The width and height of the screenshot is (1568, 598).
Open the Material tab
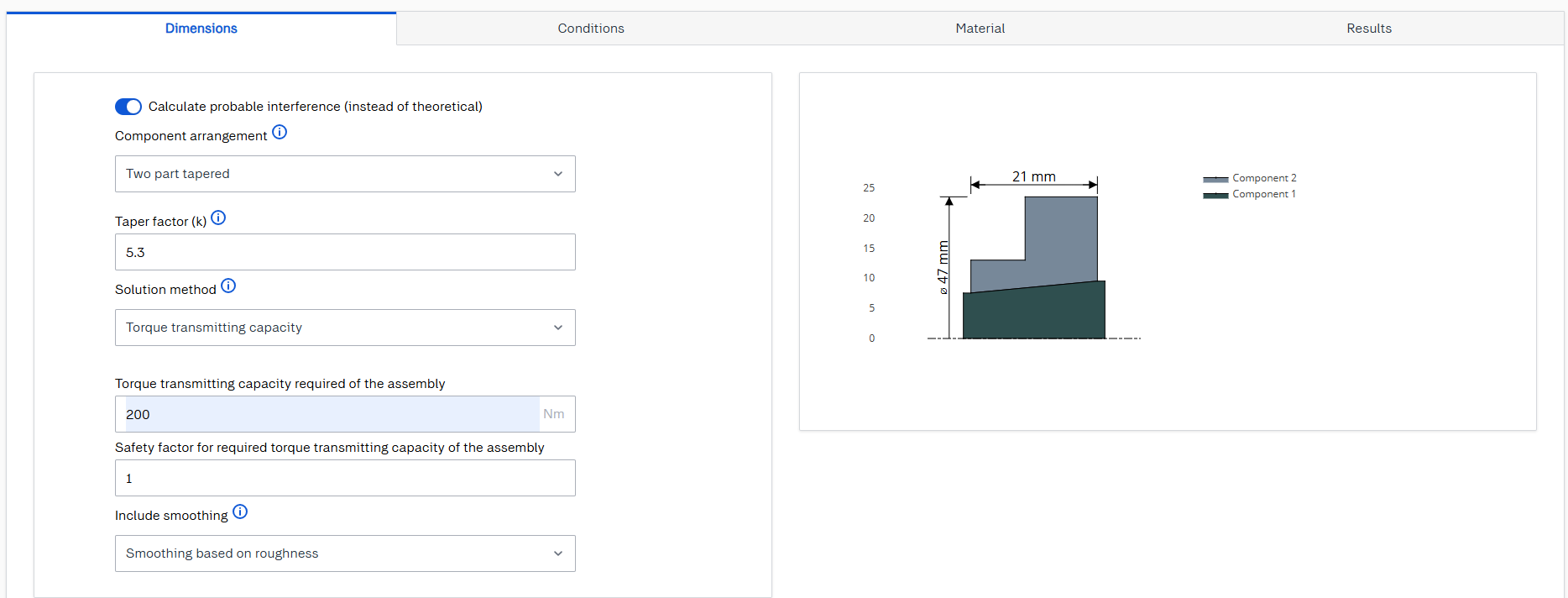coord(980,29)
